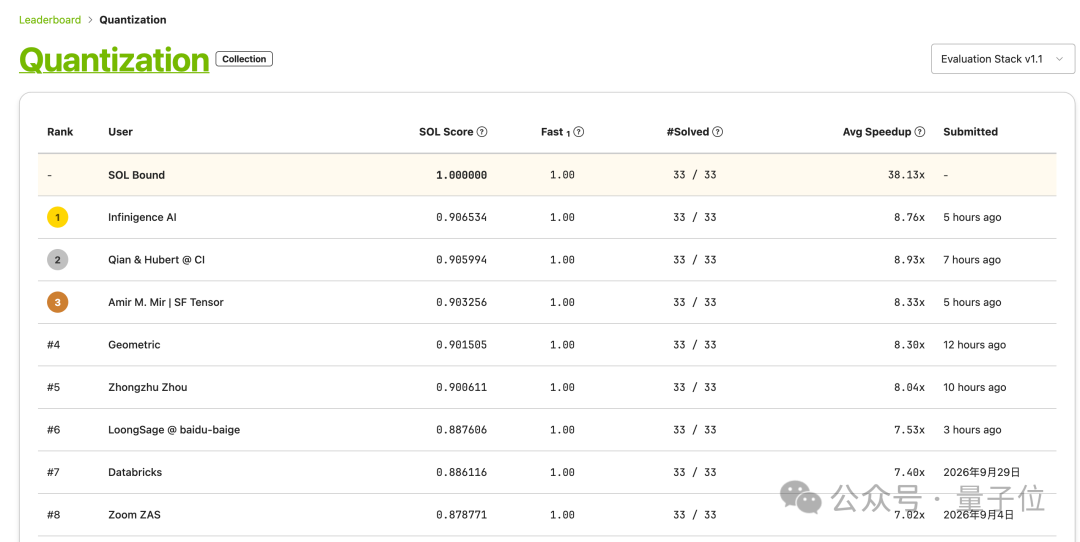The width and height of the screenshot is (1080, 542).
Task: Click the SOL score 0.887606
Action: click(461, 430)
